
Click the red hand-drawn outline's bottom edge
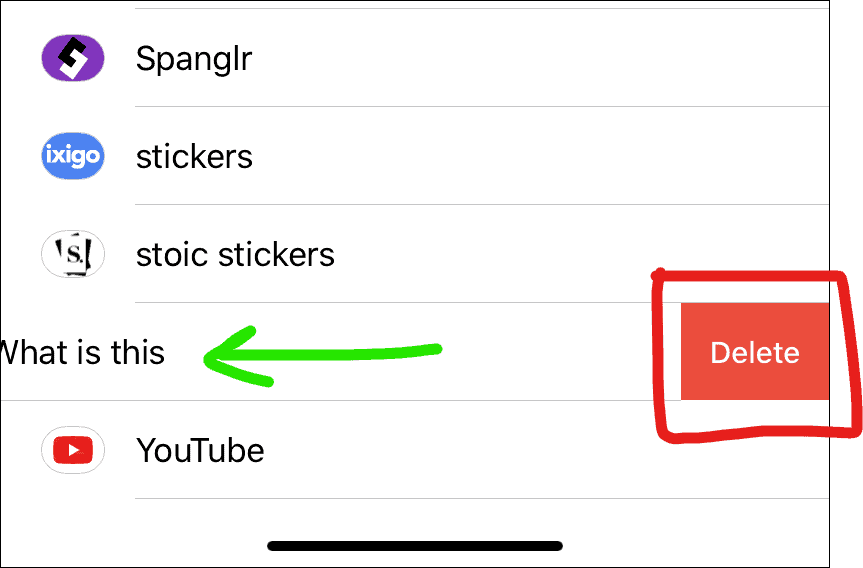754,434
